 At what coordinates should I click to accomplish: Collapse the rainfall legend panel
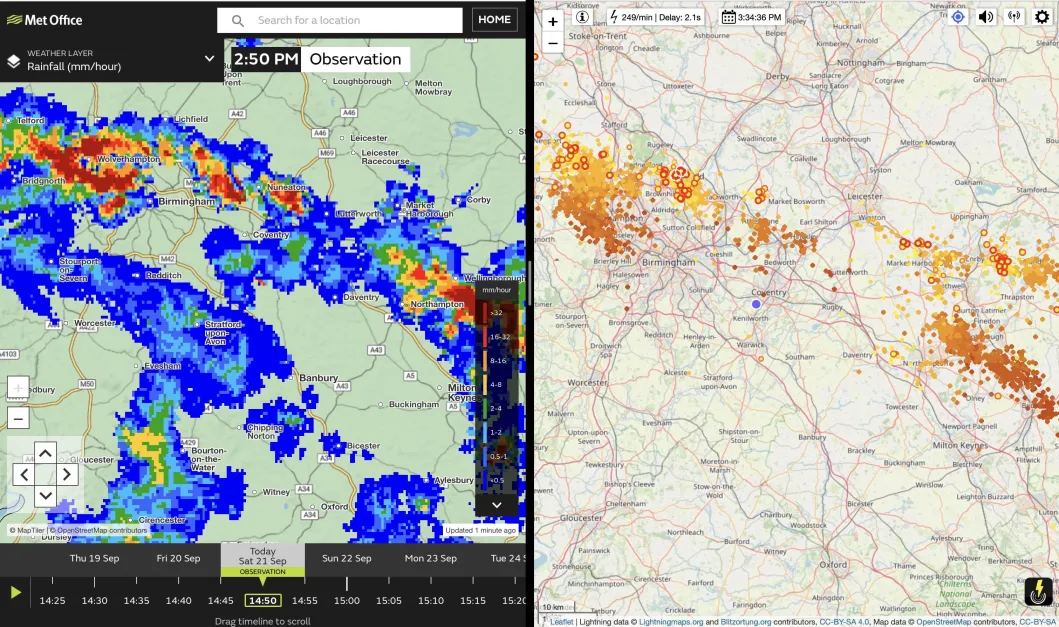[x=495, y=504]
